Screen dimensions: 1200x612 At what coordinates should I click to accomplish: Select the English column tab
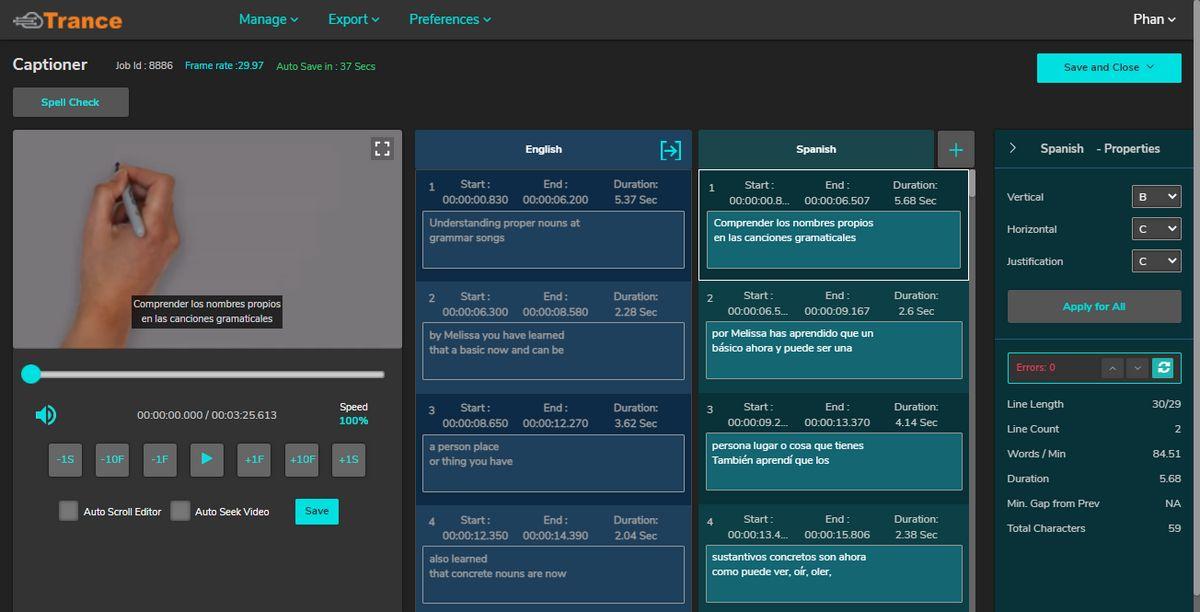[x=544, y=149]
